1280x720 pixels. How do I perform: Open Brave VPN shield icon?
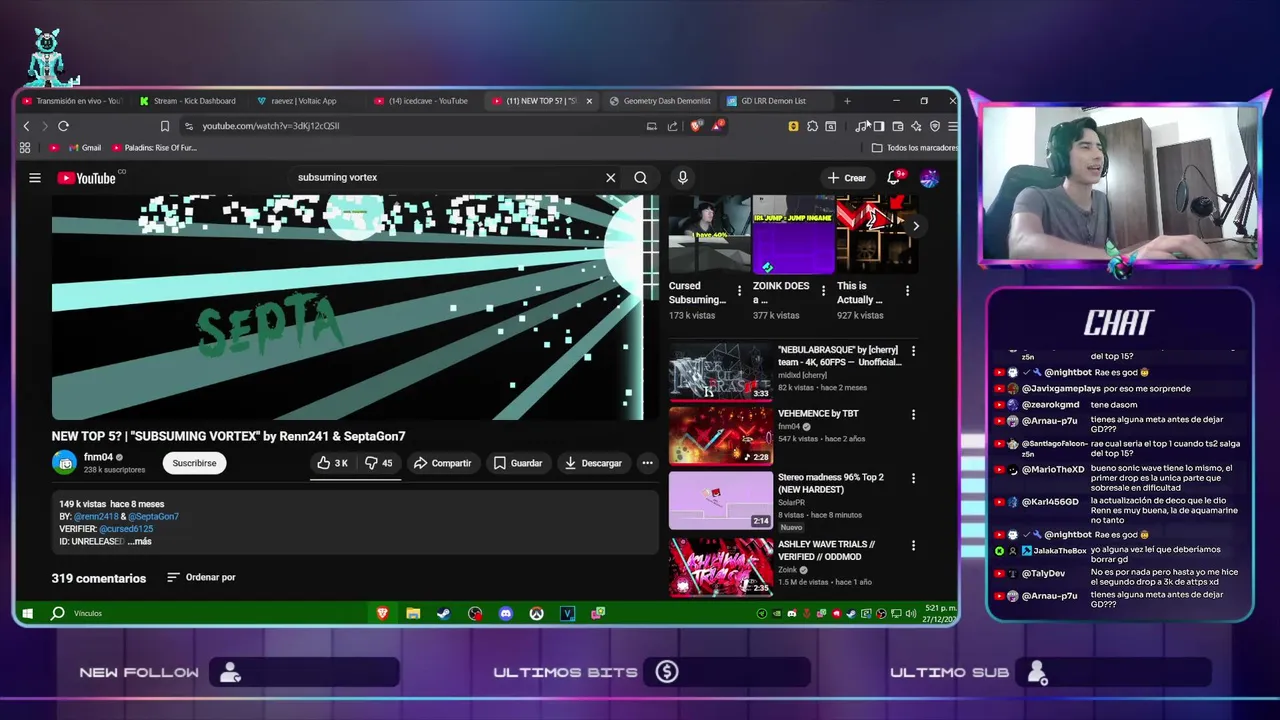click(x=935, y=126)
